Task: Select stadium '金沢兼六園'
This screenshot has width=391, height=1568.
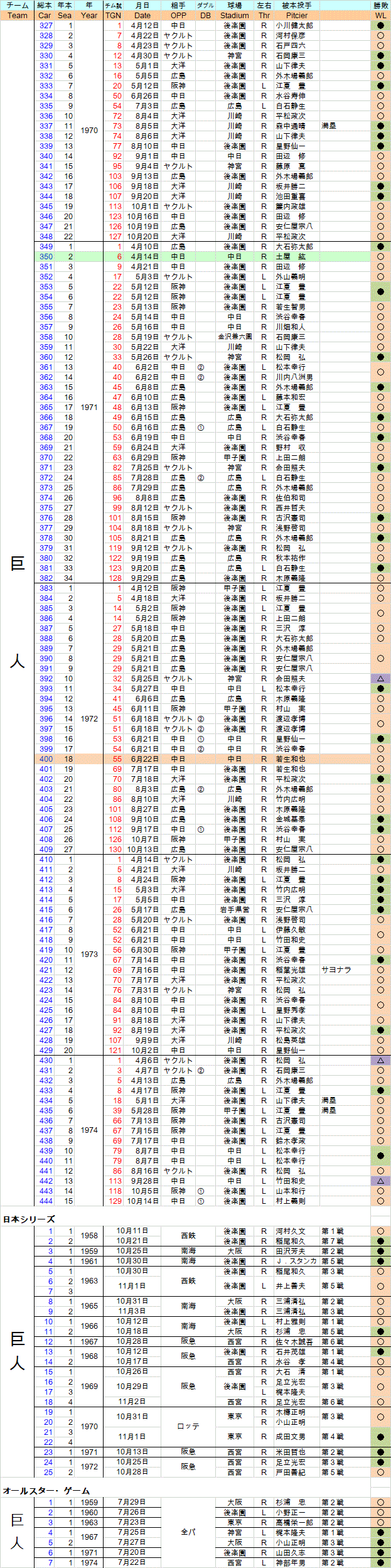Action: (x=235, y=337)
